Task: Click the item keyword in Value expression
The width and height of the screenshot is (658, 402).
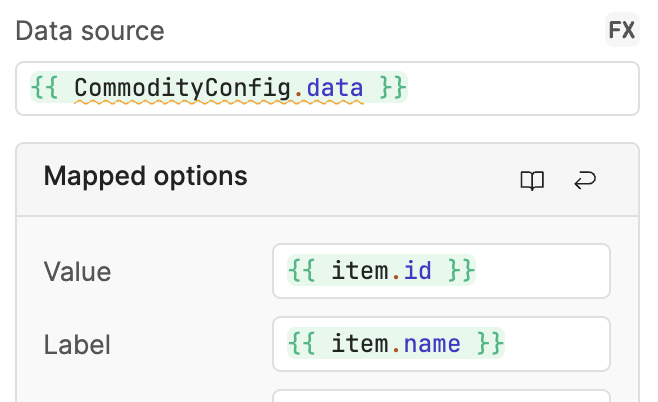Action: [x=360, y=271]
